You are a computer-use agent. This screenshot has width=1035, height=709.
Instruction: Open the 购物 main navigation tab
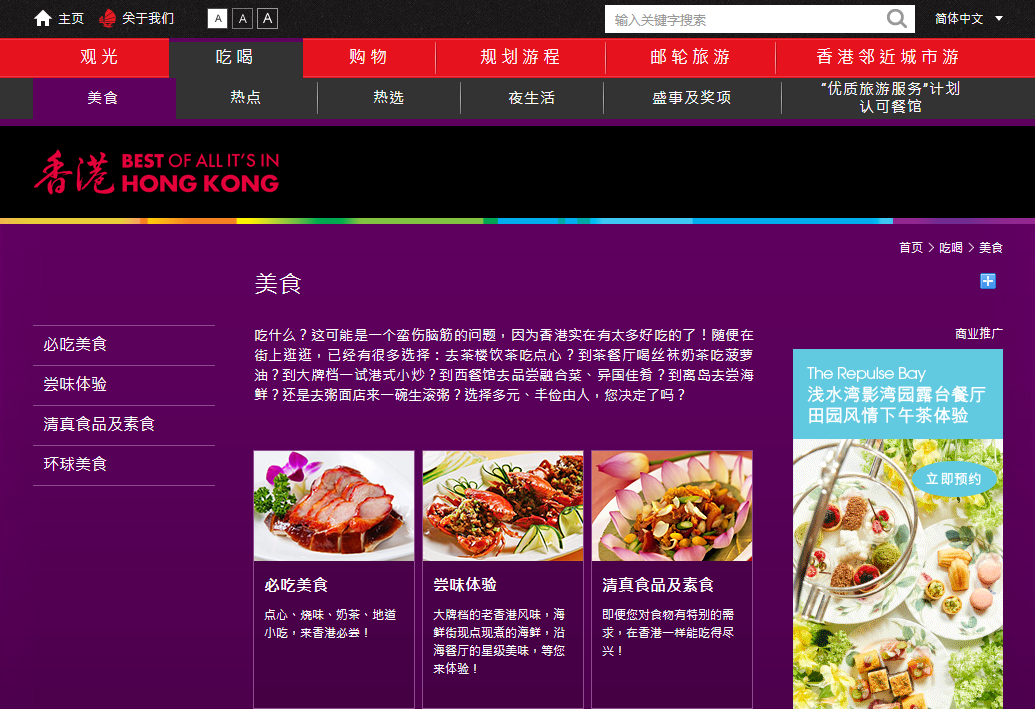tap(369, 57)
